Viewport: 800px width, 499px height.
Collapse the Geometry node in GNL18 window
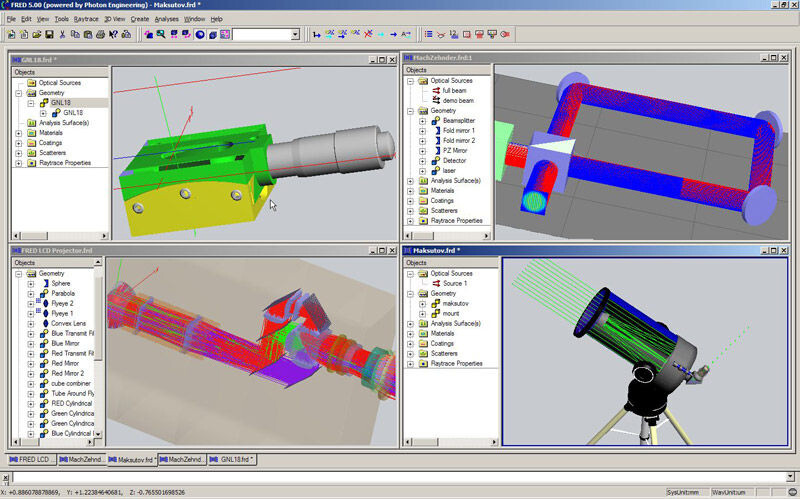(19, 93)
